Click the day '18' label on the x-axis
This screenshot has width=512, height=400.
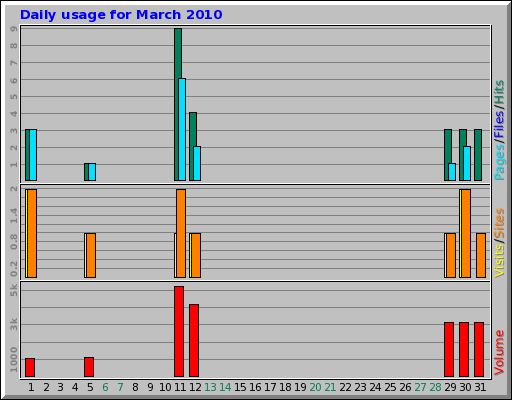tap(285, 387)
